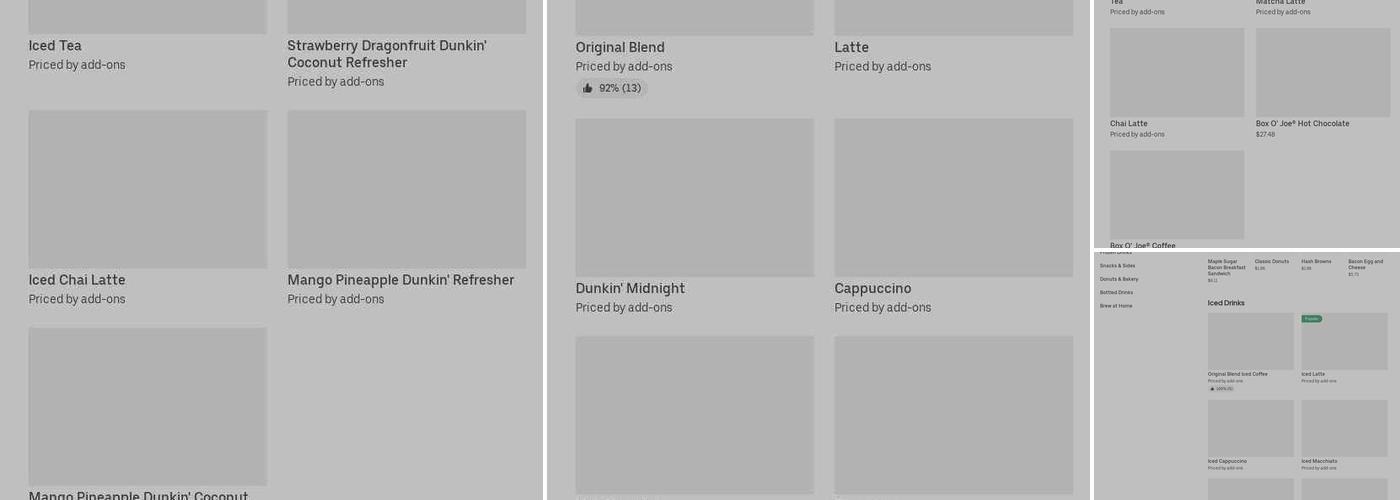The height and width of the screenshot is (500, 1400).
Task: Click the Dunkin' Midnight product image
Action: (694, 197)
